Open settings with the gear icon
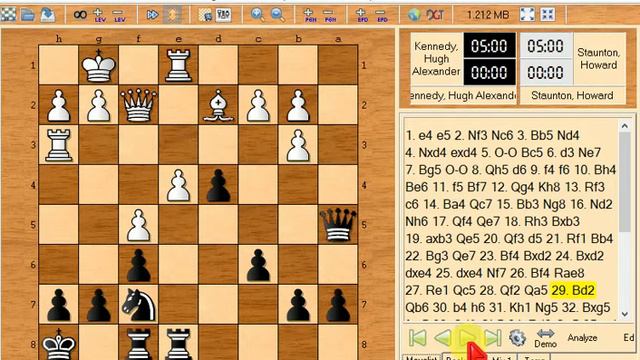 517,338
